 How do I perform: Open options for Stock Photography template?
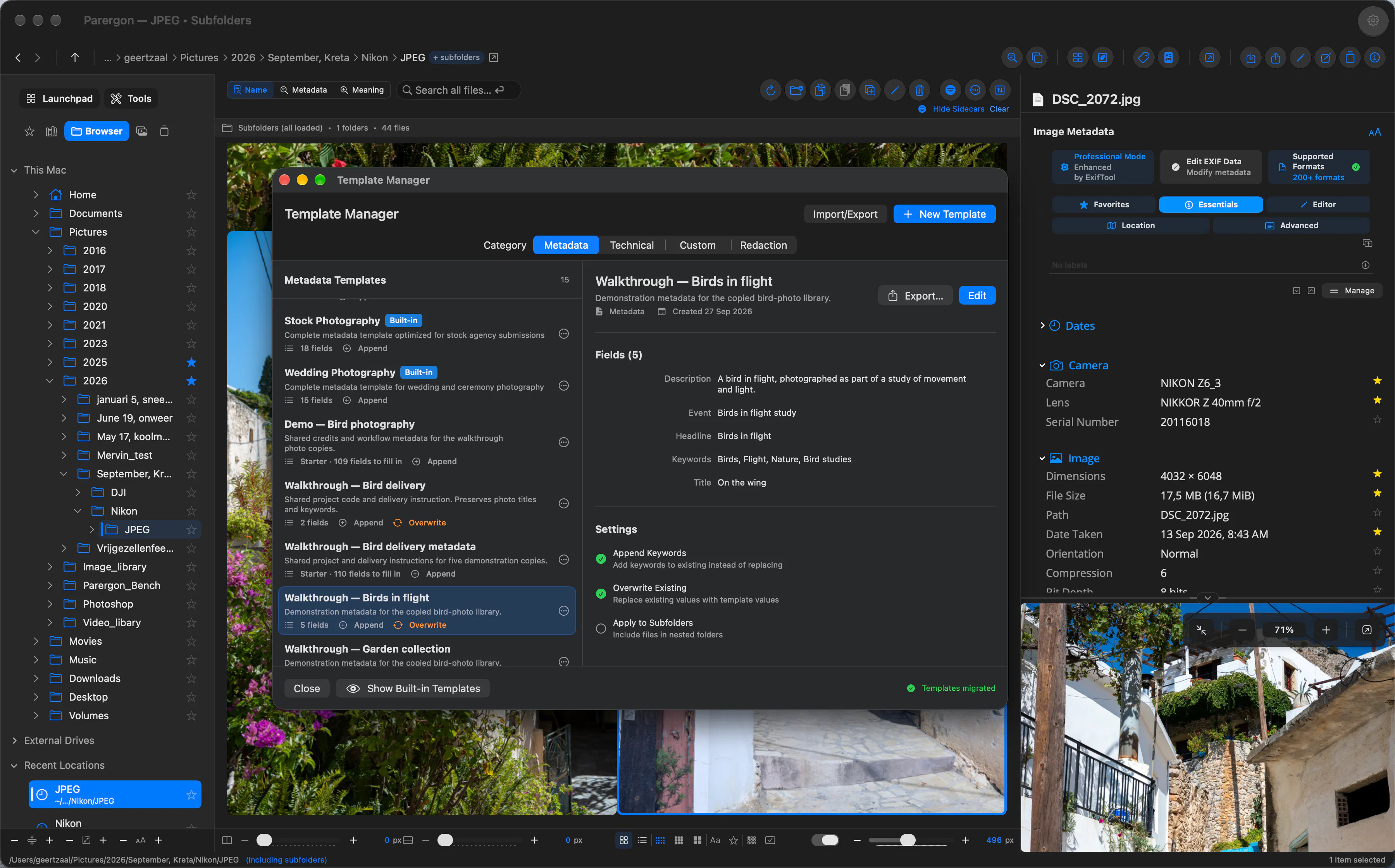pos(564,334)
